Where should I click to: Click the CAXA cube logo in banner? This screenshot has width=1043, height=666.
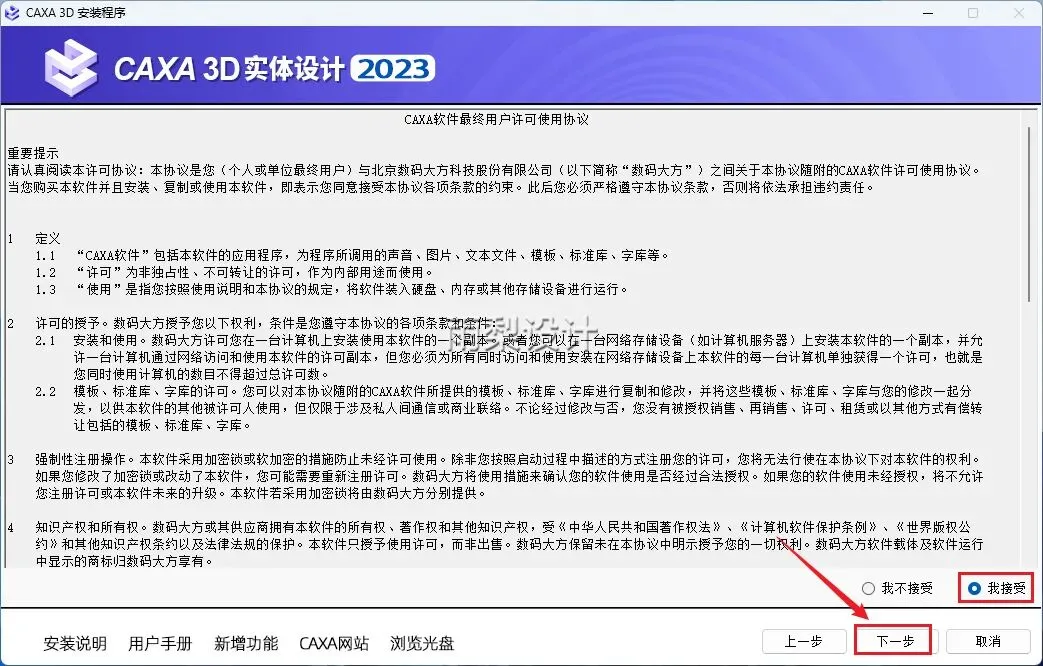[71, 67]
